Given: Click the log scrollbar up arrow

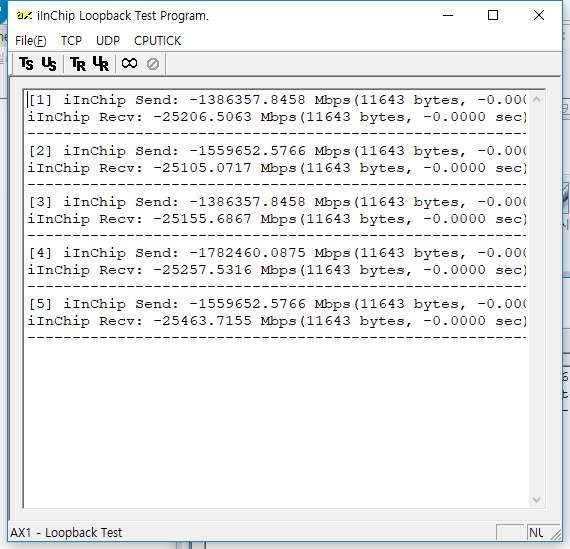Looking at the screenshot, I should [x=536, y=99].
